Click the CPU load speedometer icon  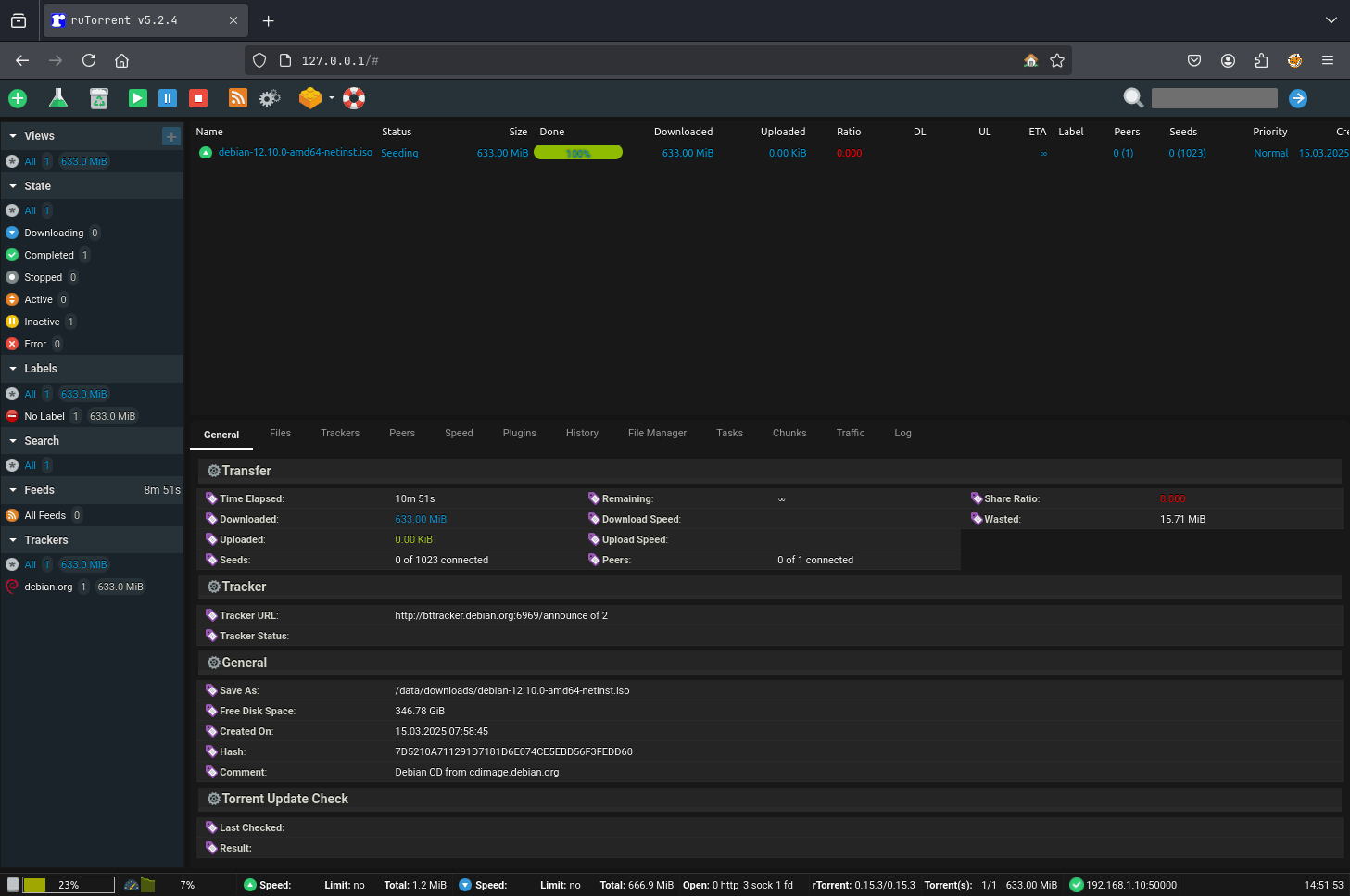click(x=132, y=885)
